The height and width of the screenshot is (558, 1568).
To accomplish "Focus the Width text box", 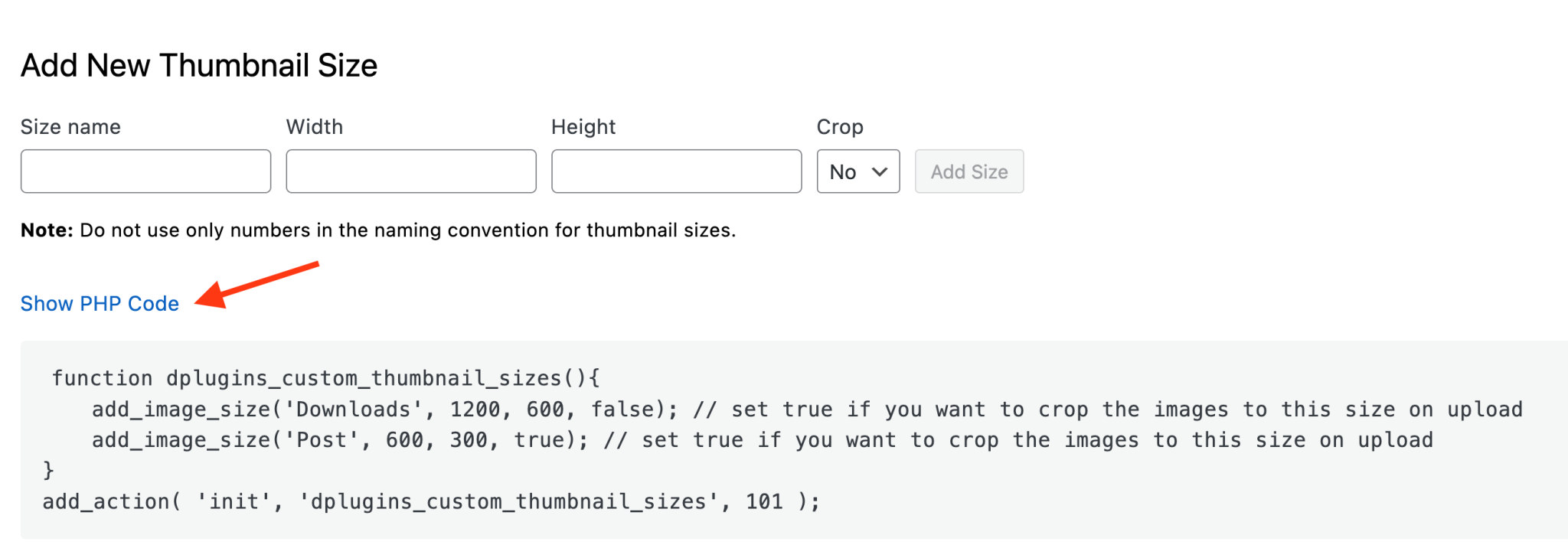I will [x=411, y=171].
